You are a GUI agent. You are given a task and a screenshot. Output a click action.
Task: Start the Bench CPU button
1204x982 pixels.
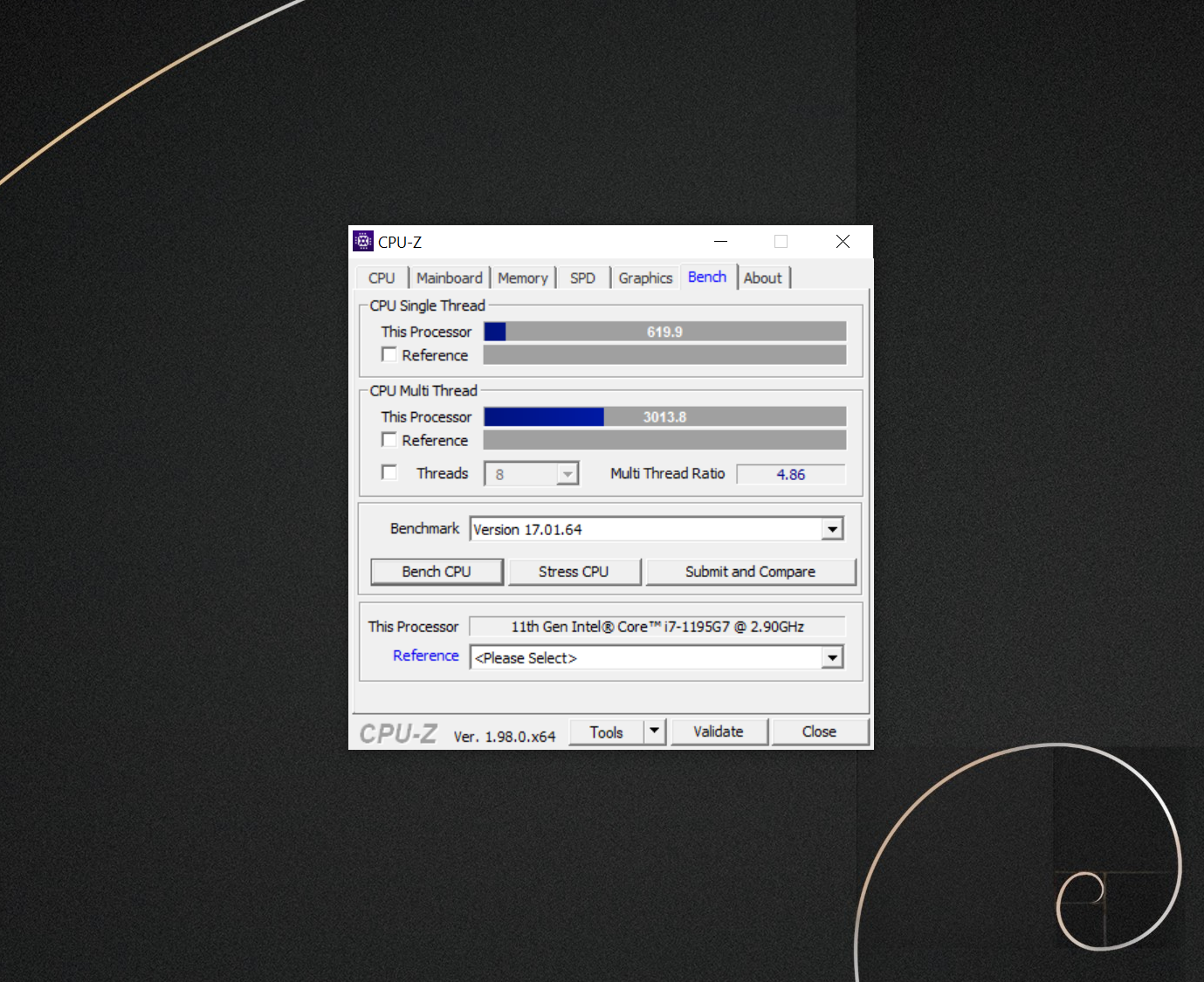click(x=437, y=572)
